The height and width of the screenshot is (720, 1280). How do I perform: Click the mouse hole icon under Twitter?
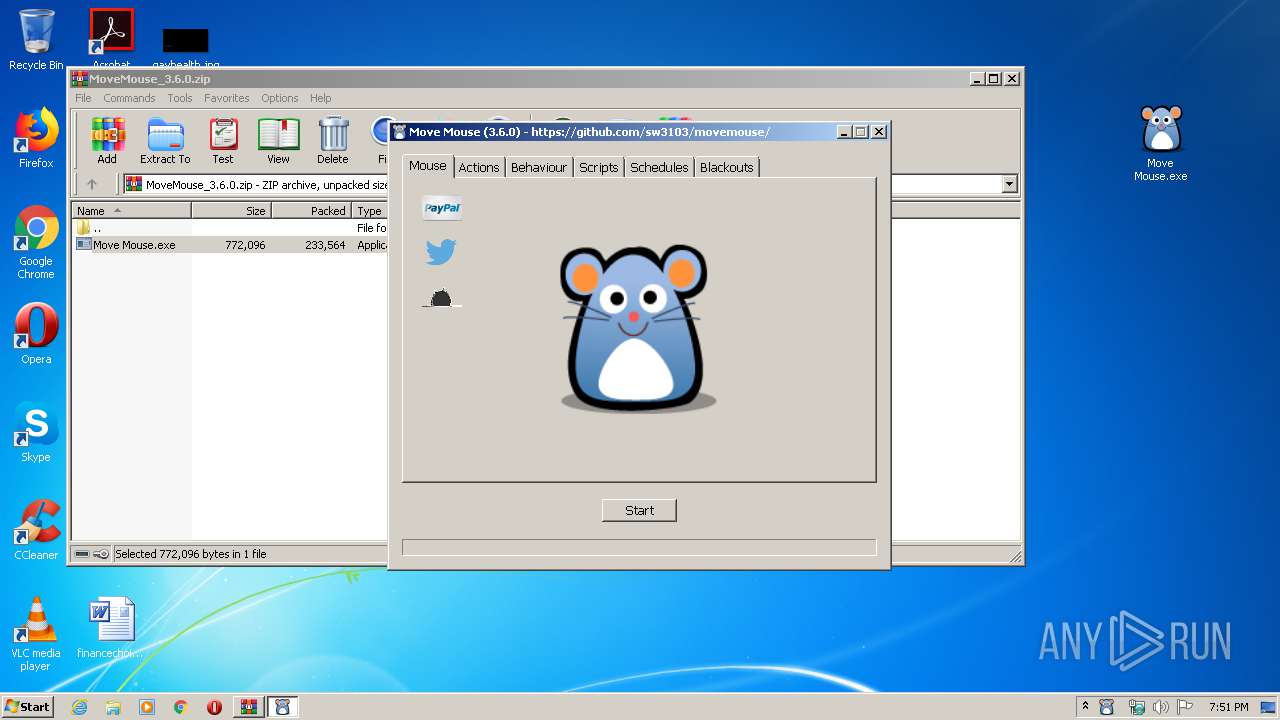[441, 298]
